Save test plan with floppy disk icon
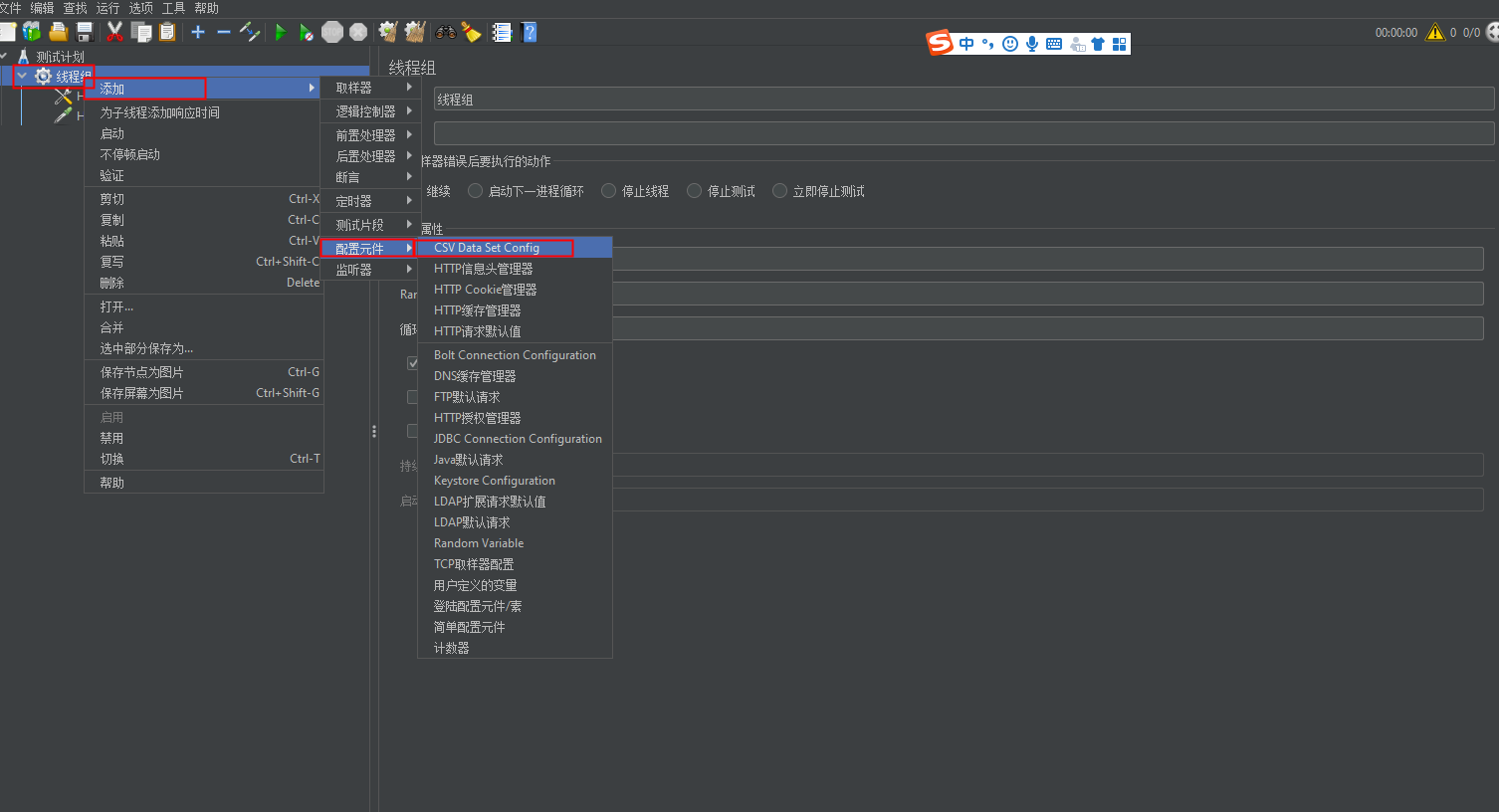Screen dimensions: 1499x812 point(85,32)
